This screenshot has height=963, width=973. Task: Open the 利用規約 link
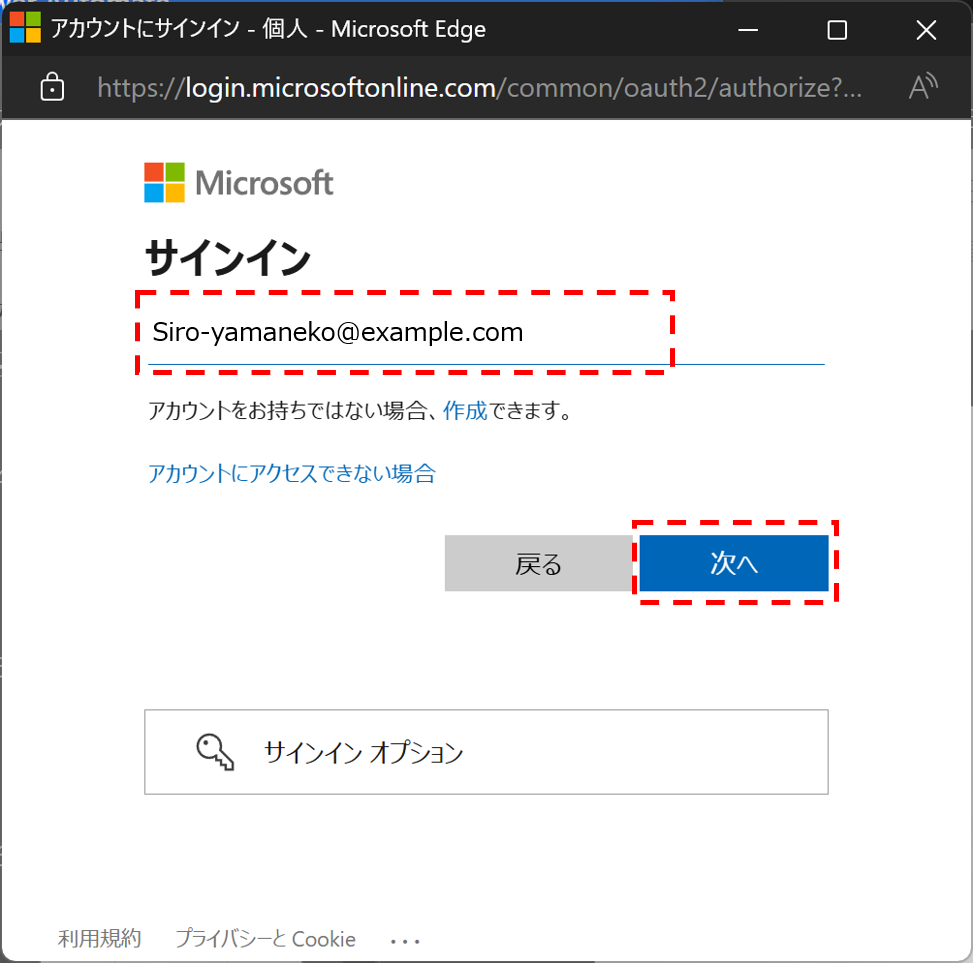pyautogui.click(x=99, y=938)
